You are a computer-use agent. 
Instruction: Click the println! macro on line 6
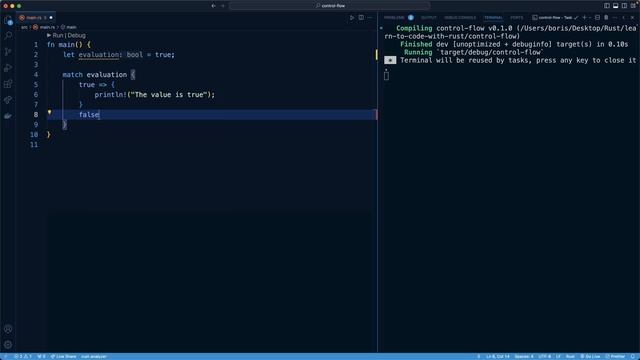point(111,95)
